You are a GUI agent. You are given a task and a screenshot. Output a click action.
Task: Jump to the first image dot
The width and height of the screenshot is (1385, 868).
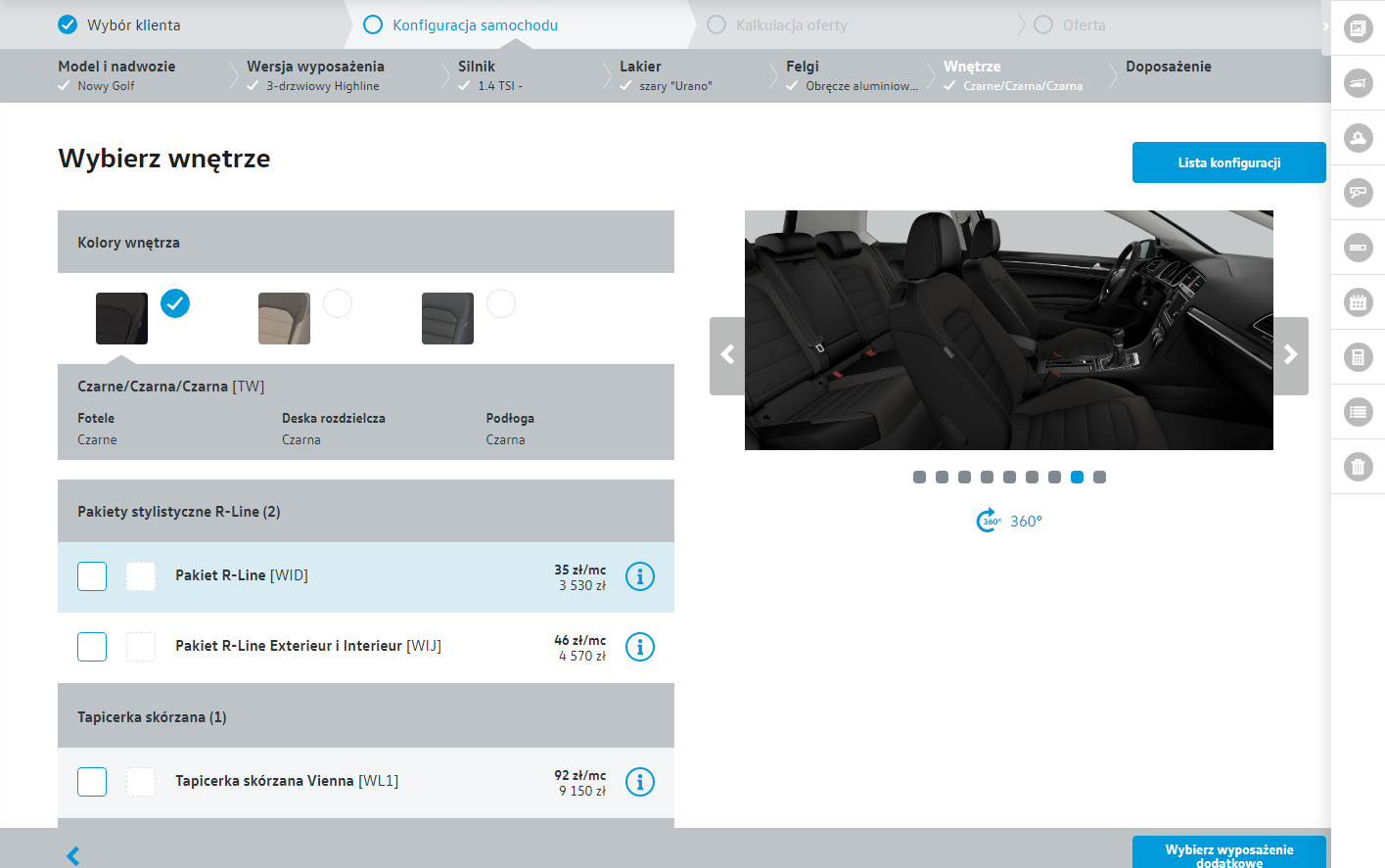click(919, 477)
